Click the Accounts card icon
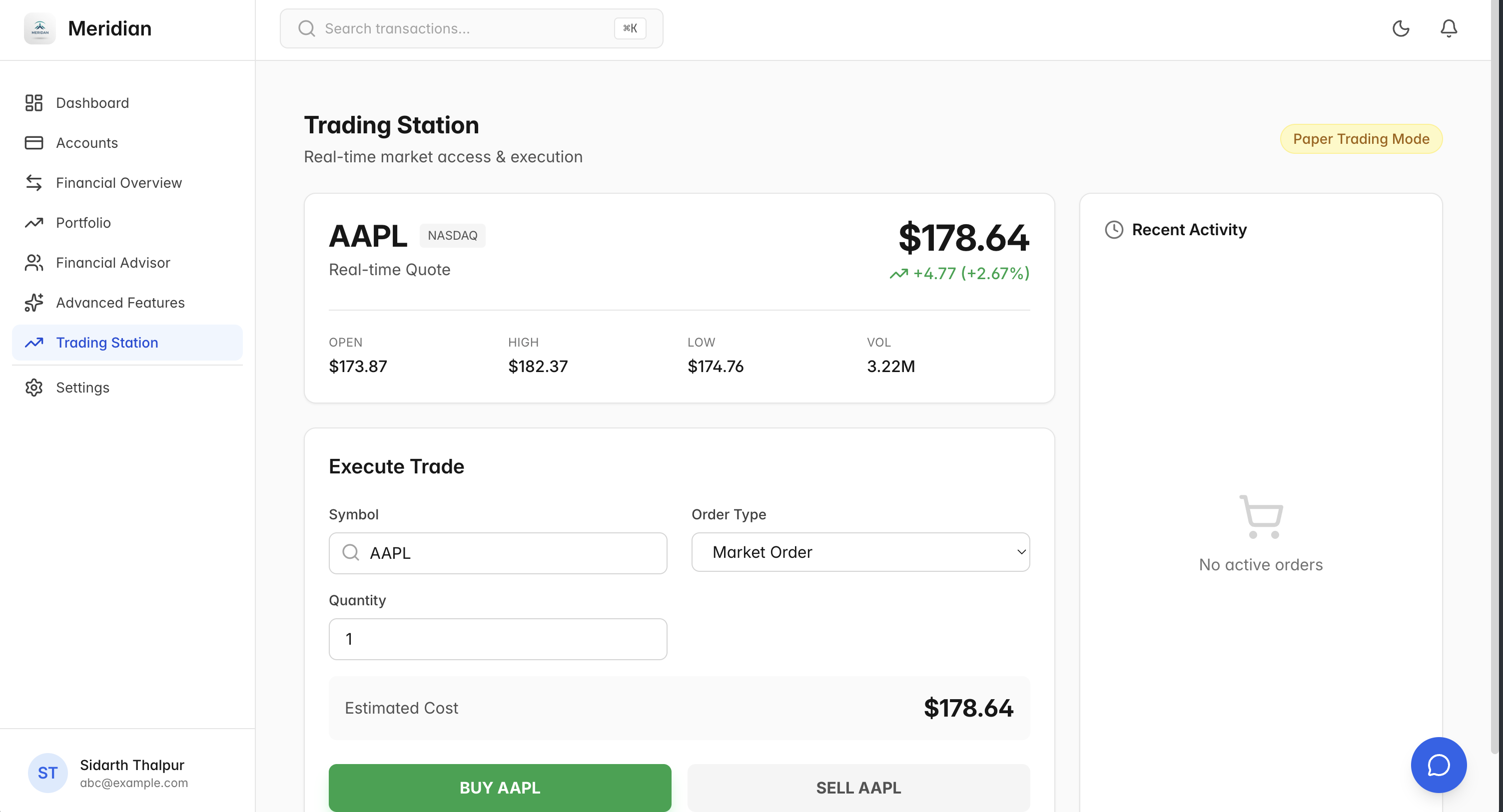The height and width of the screenshot is (812, 1503). [34, 143]
